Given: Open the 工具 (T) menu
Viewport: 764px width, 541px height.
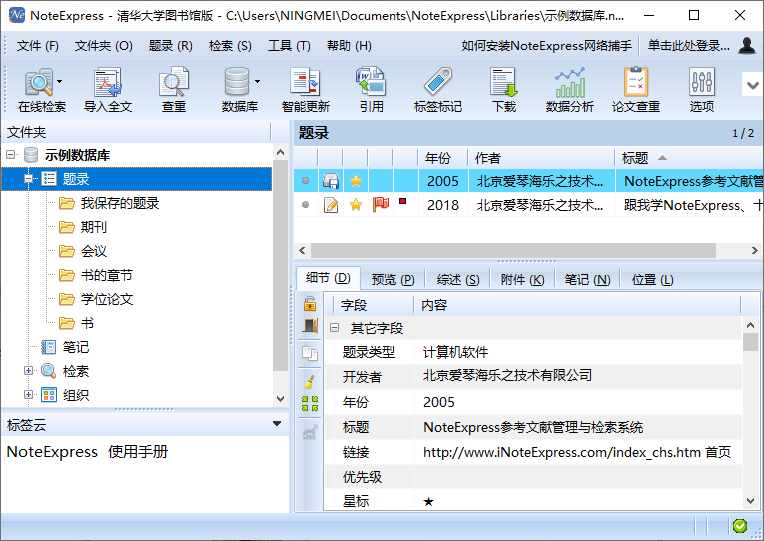Looking at the screenshot, I should click(289, 46).
